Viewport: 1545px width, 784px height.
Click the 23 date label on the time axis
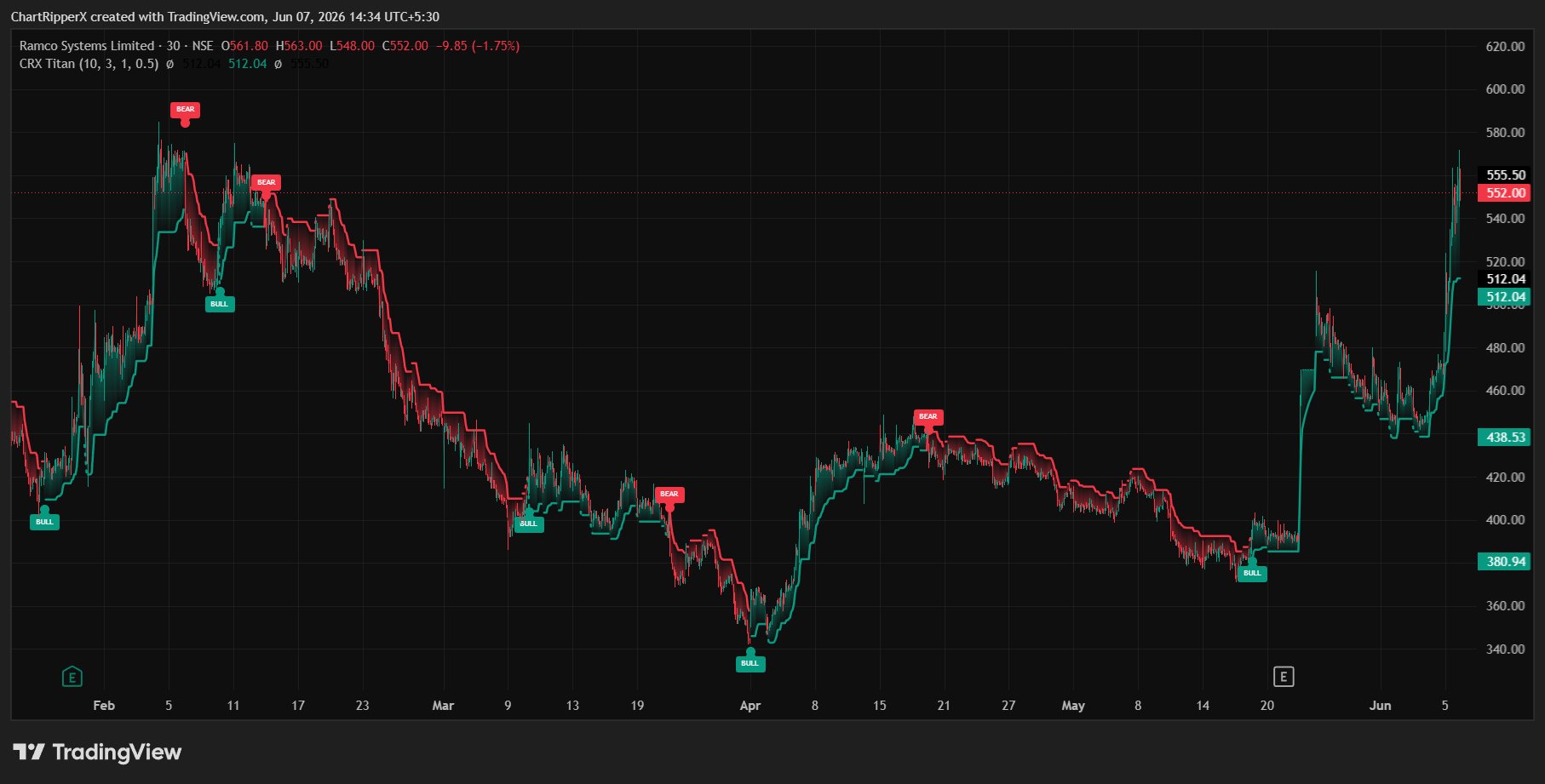(x=363, y=706)
